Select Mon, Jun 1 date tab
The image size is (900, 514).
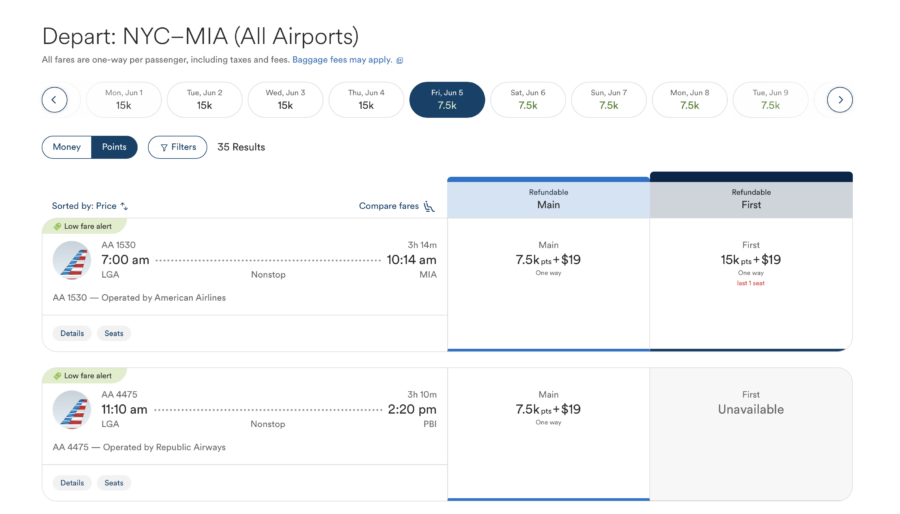click(x=123, y=100)
